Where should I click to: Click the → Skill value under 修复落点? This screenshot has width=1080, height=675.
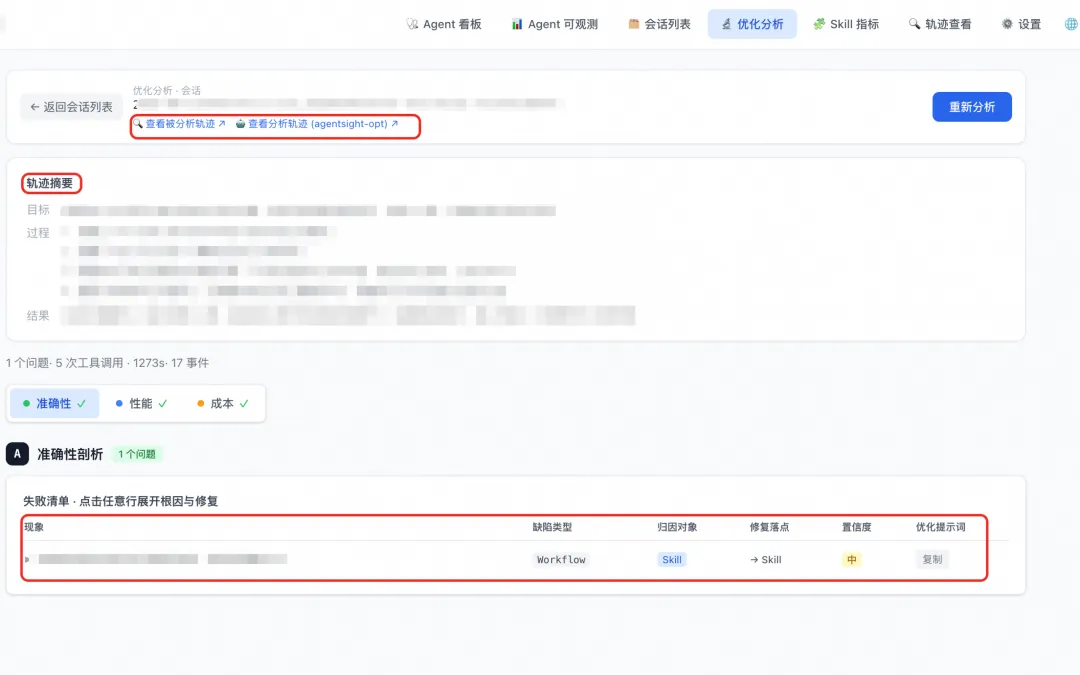pos(765,559)
